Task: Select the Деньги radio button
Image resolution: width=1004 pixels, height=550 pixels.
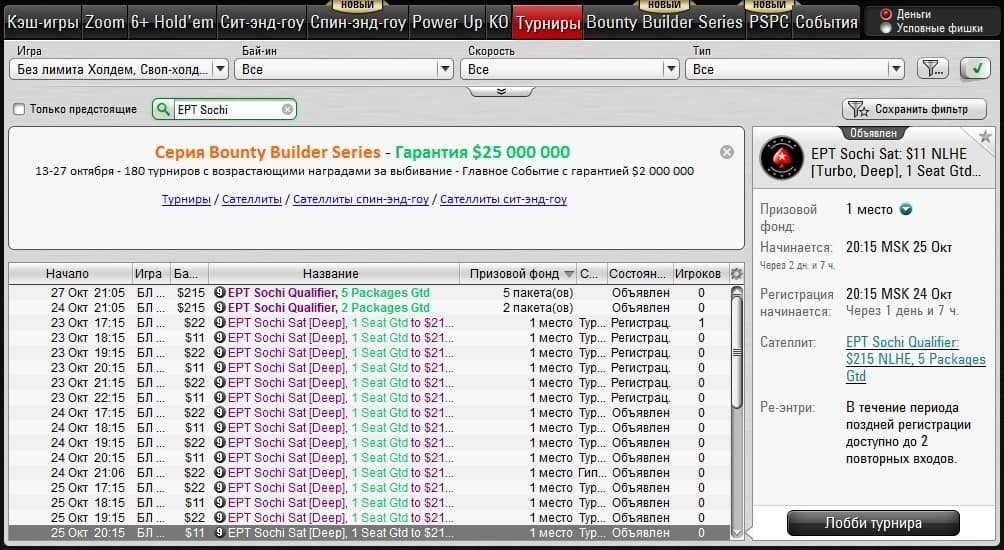Action: [886, 14]
